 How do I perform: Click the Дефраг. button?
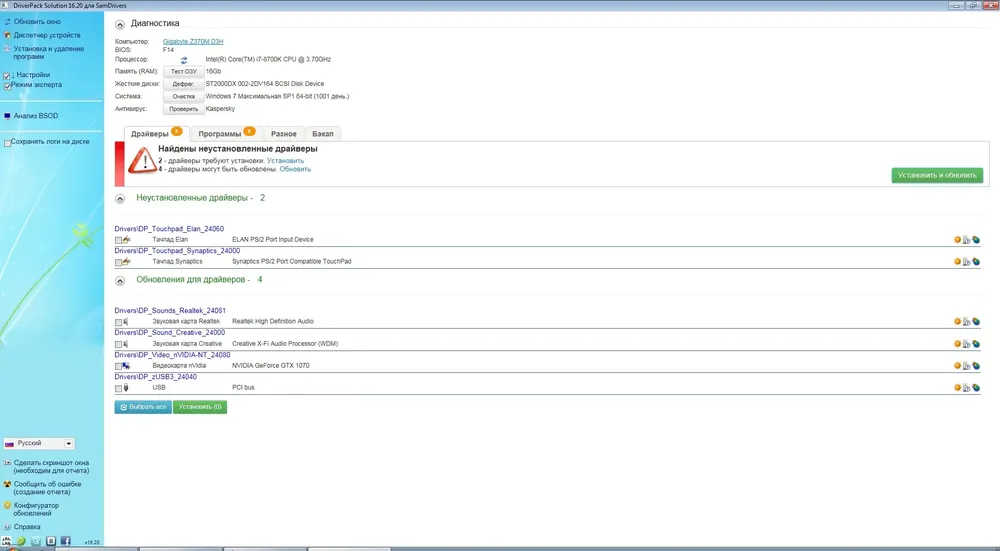click(x=184, y=84)
